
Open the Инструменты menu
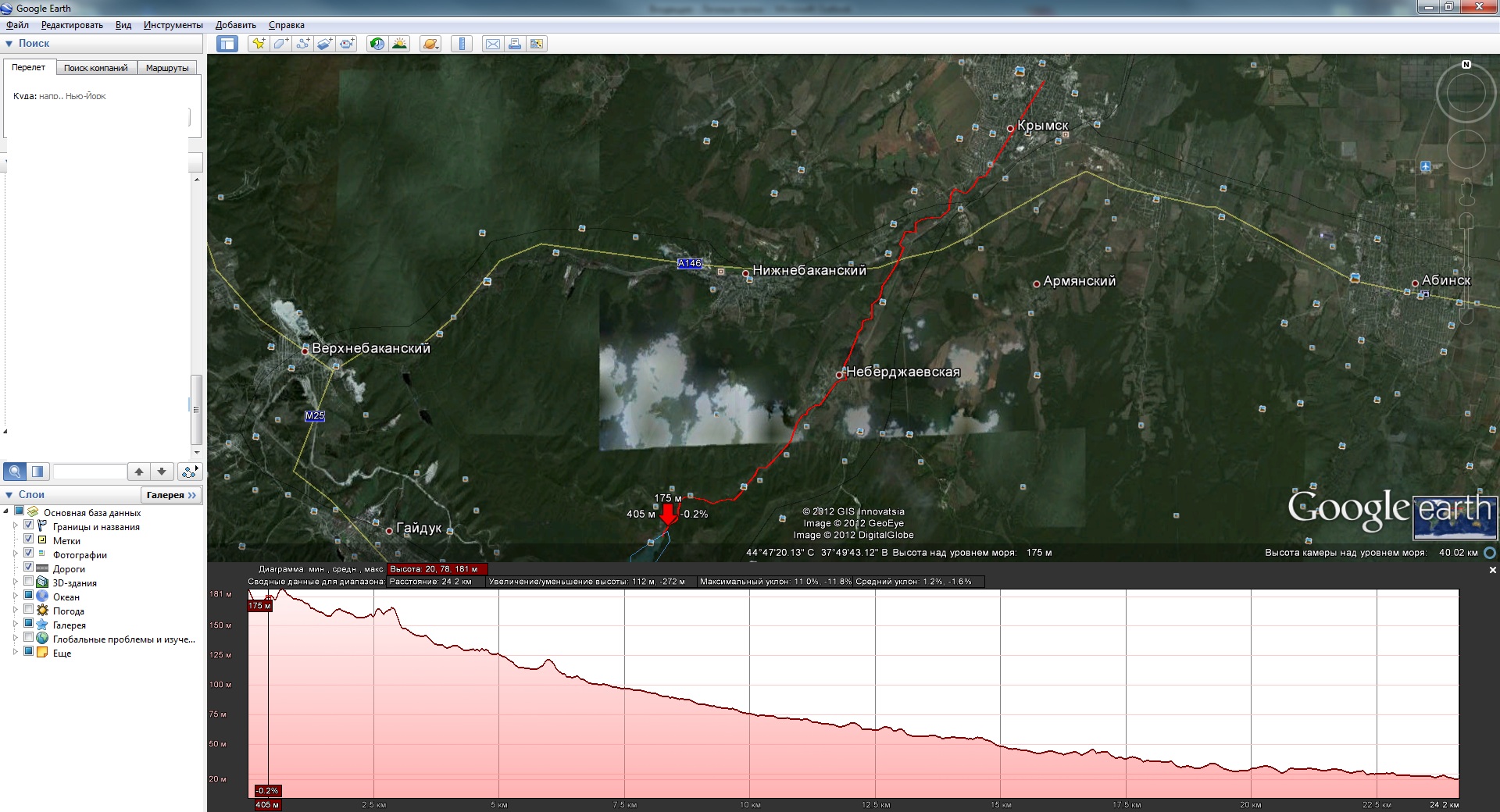(x=173, y=25)
